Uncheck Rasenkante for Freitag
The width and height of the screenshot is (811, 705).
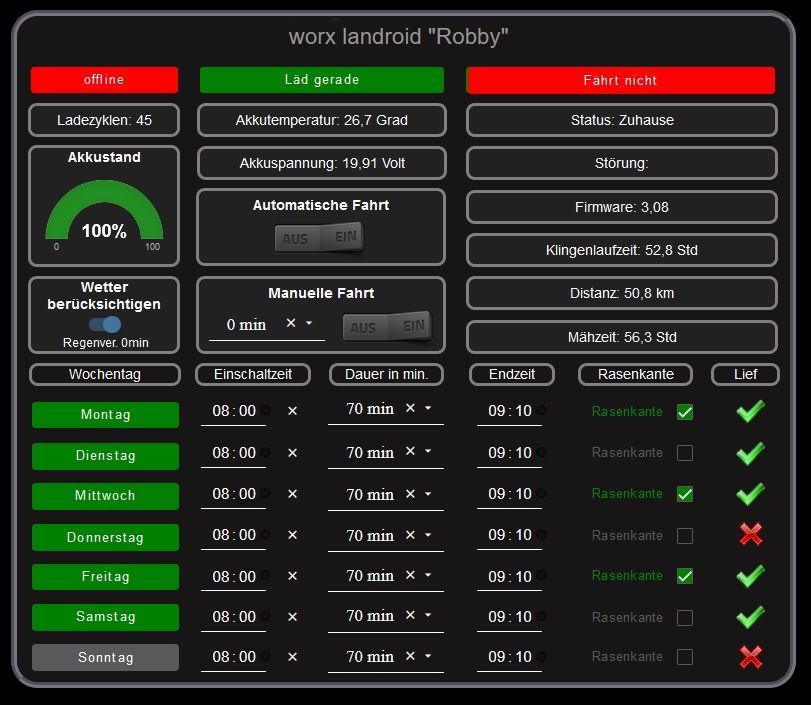pyautogui.click(x=685, y=576)
